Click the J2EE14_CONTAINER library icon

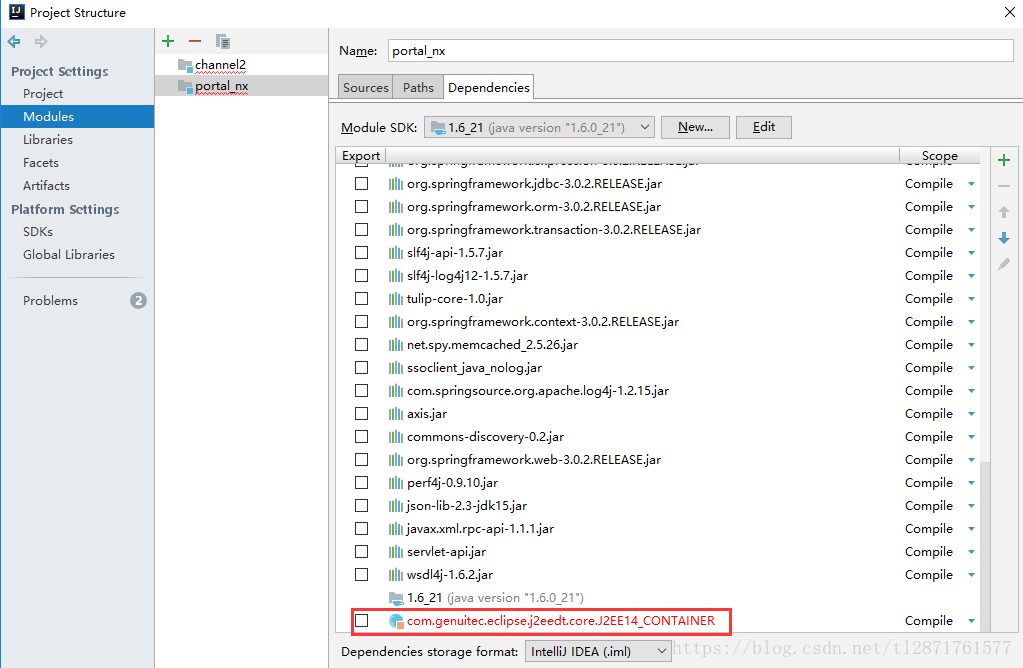396,621
